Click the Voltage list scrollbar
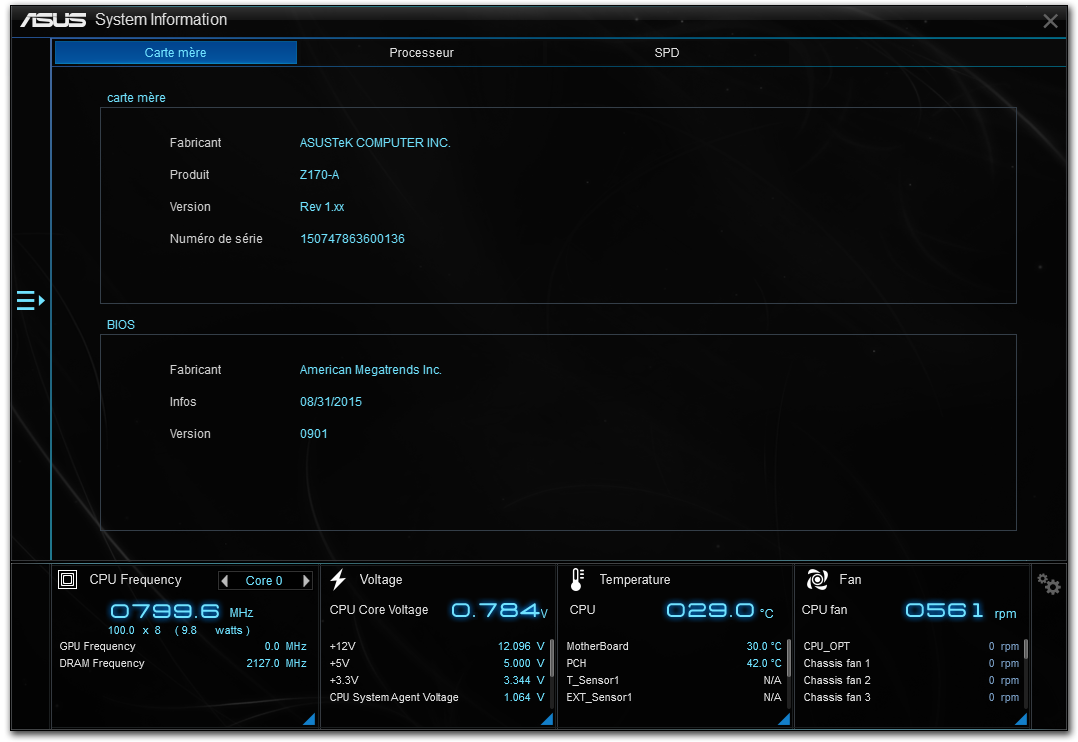 pos(551,658)
